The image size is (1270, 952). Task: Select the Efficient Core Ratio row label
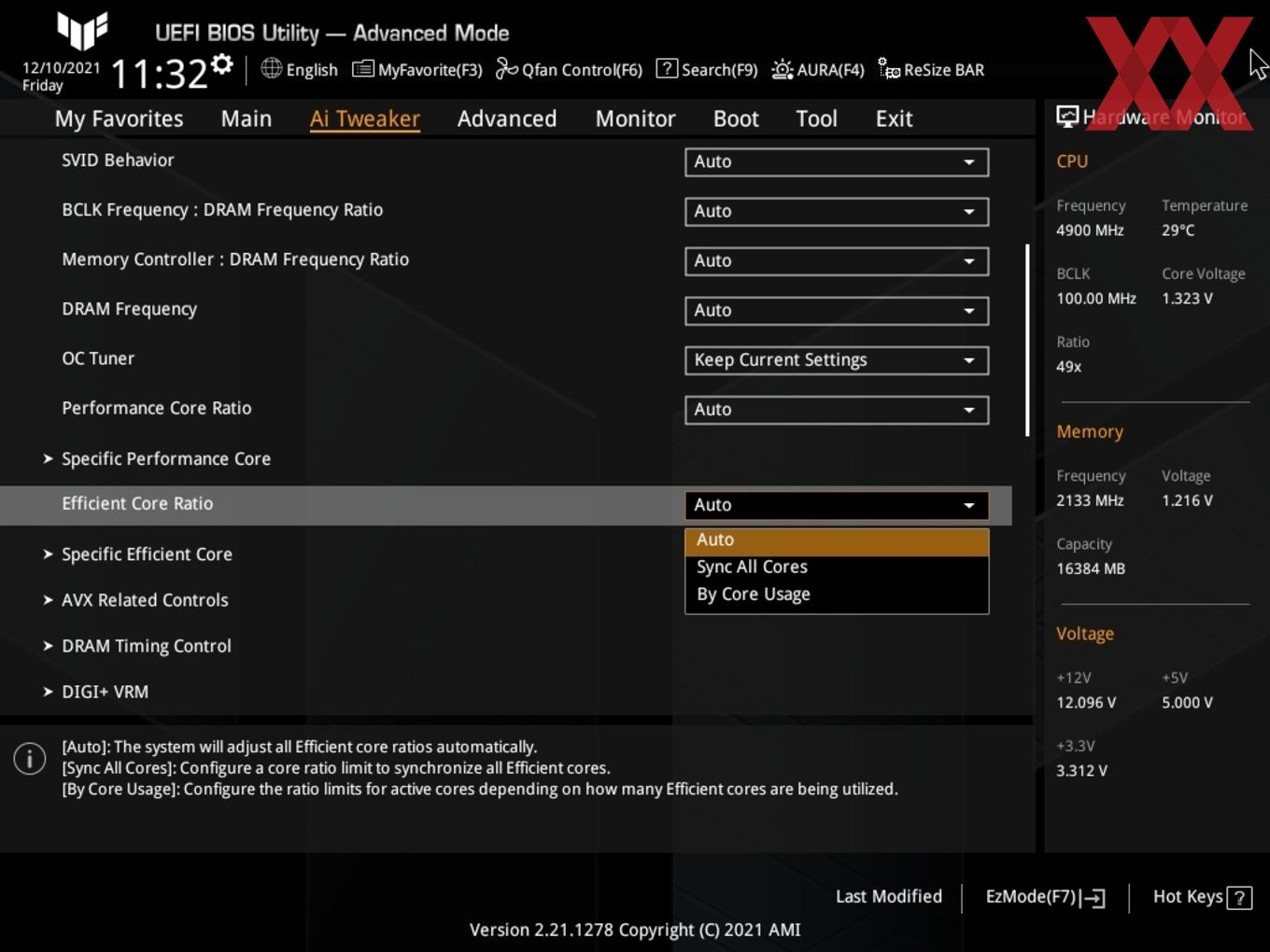tap(137, 504)
